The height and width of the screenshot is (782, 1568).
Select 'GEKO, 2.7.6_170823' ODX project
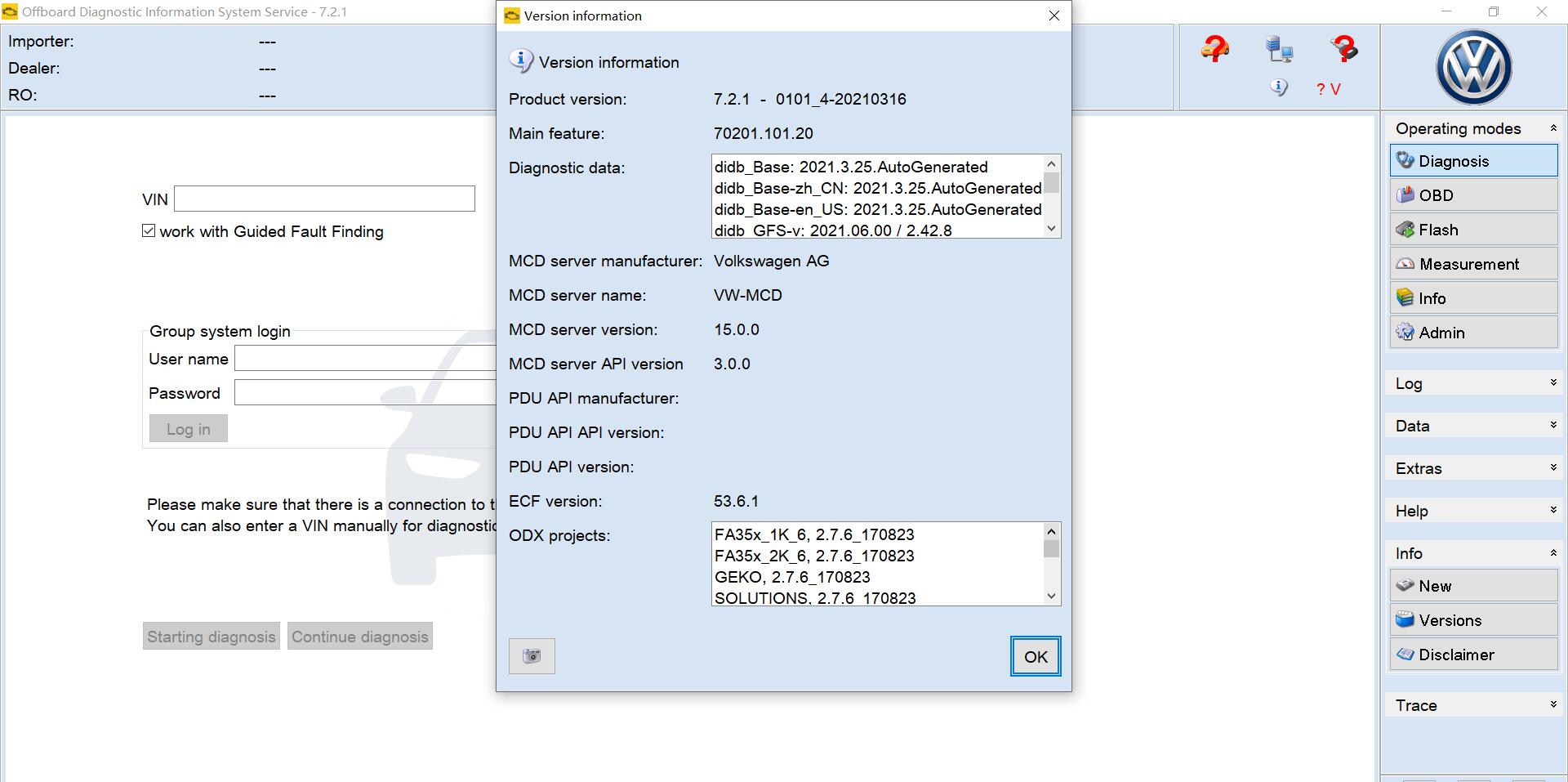click(x=792, y=577)
